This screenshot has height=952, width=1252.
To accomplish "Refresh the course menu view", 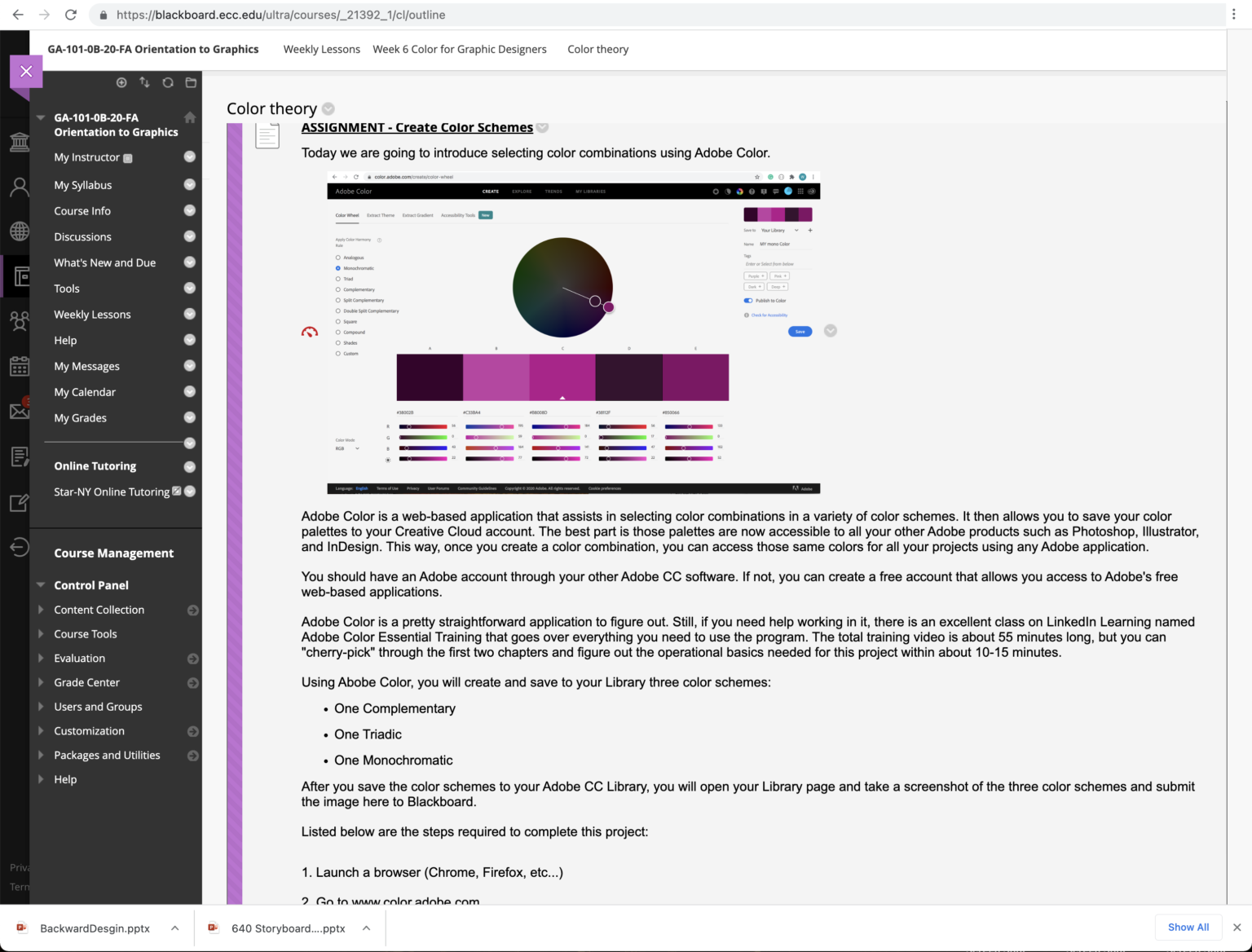I will (x=168, y=82).
